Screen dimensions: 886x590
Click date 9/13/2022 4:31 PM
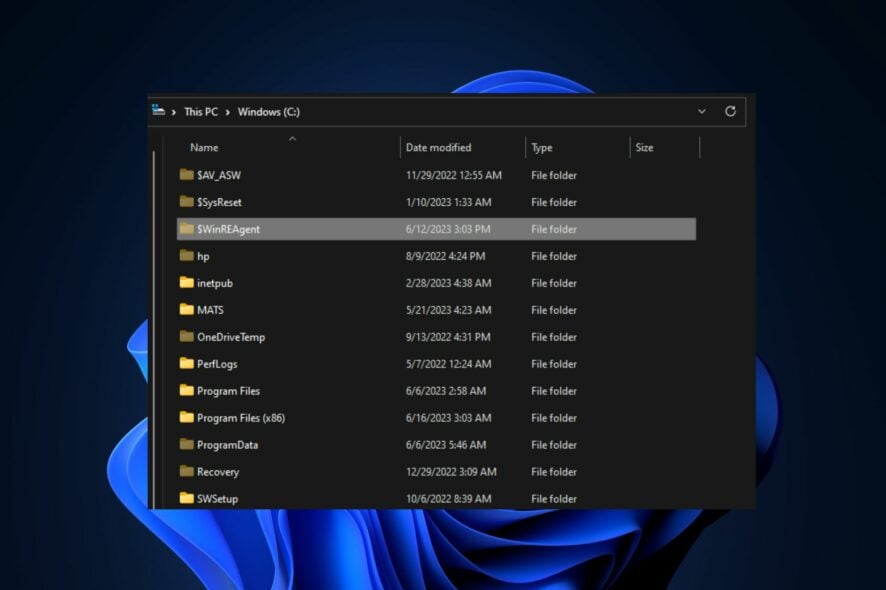pyautogui.click(x=448, y=337)
